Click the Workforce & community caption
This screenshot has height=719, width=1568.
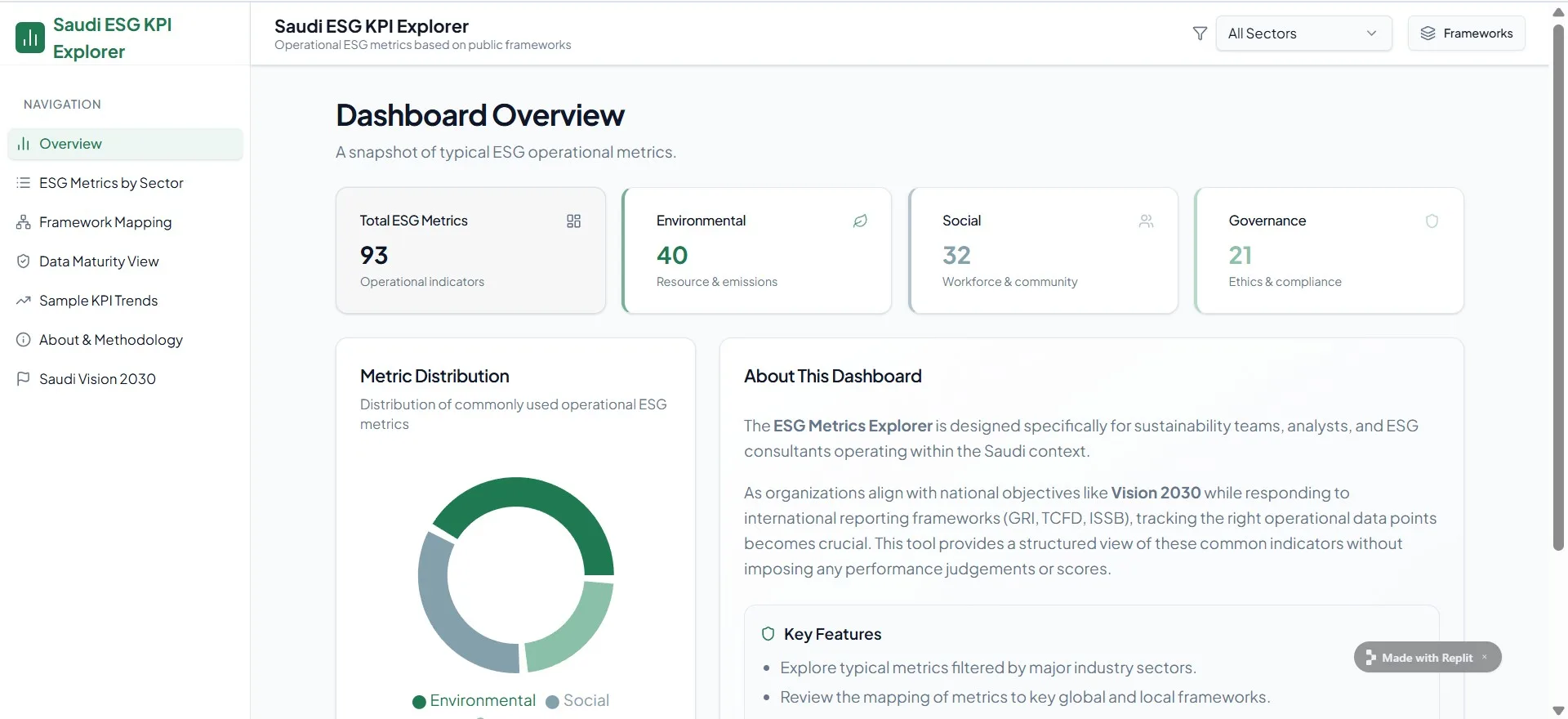click(1010, 282)
